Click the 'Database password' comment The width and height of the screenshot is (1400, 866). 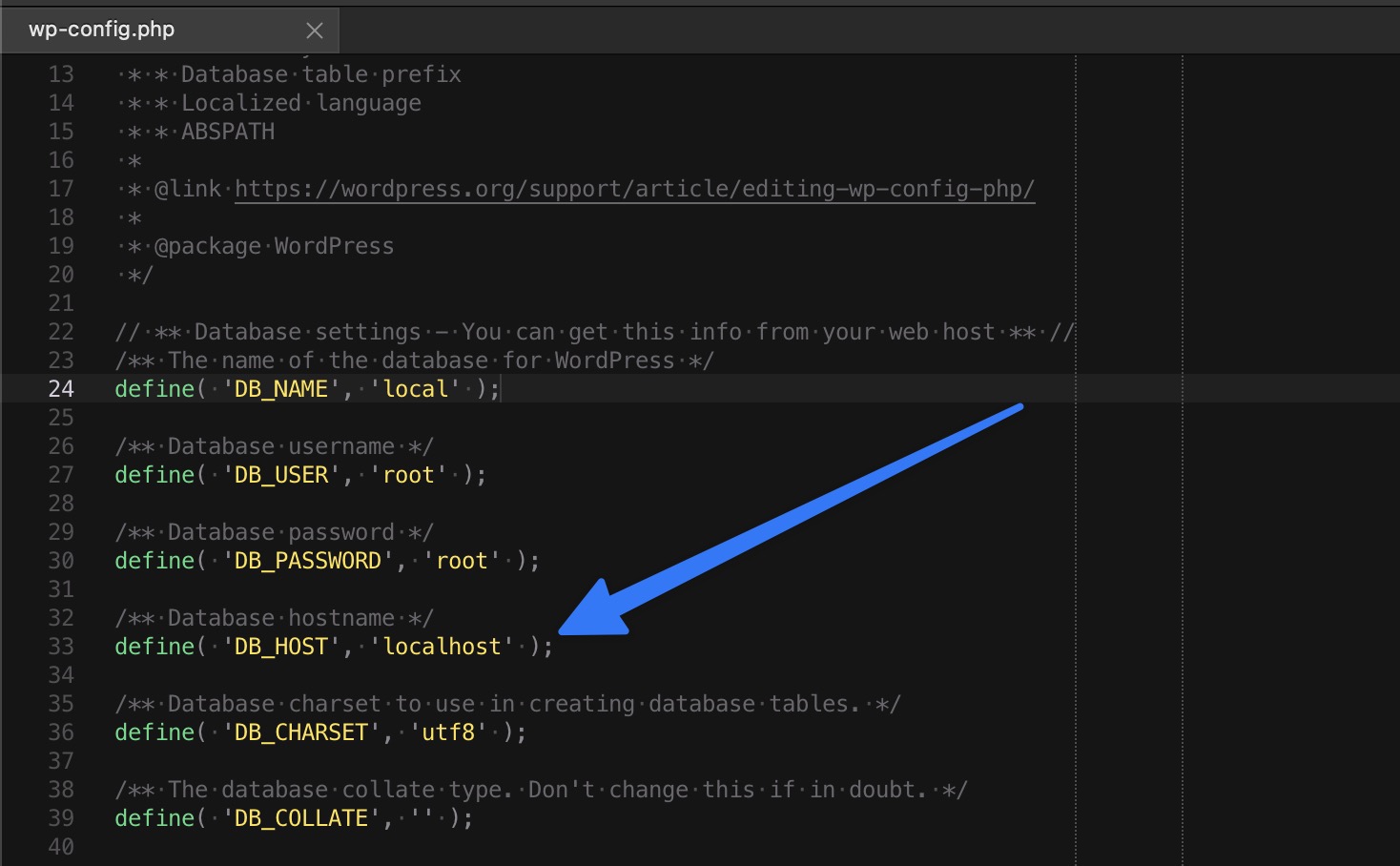(274, 532)
